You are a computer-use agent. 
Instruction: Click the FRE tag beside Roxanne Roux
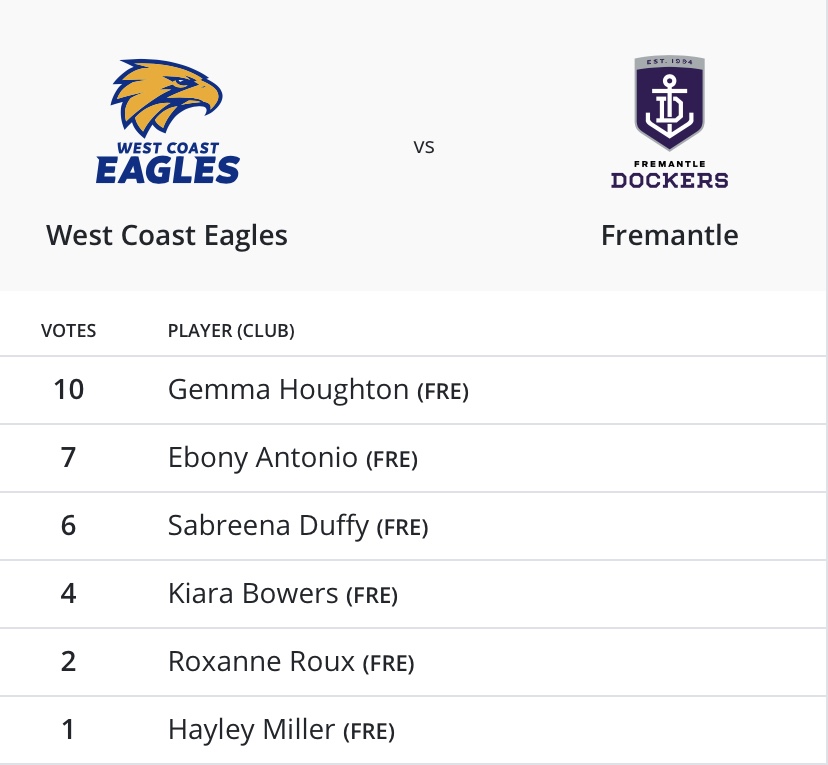coord(388,664)
